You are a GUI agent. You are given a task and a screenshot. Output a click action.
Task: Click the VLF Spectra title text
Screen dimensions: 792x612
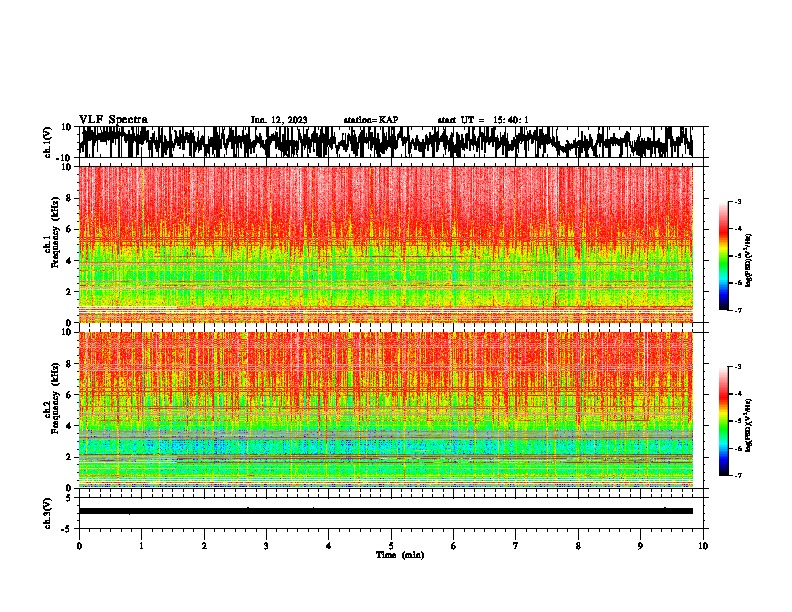[x=113, y=120]
